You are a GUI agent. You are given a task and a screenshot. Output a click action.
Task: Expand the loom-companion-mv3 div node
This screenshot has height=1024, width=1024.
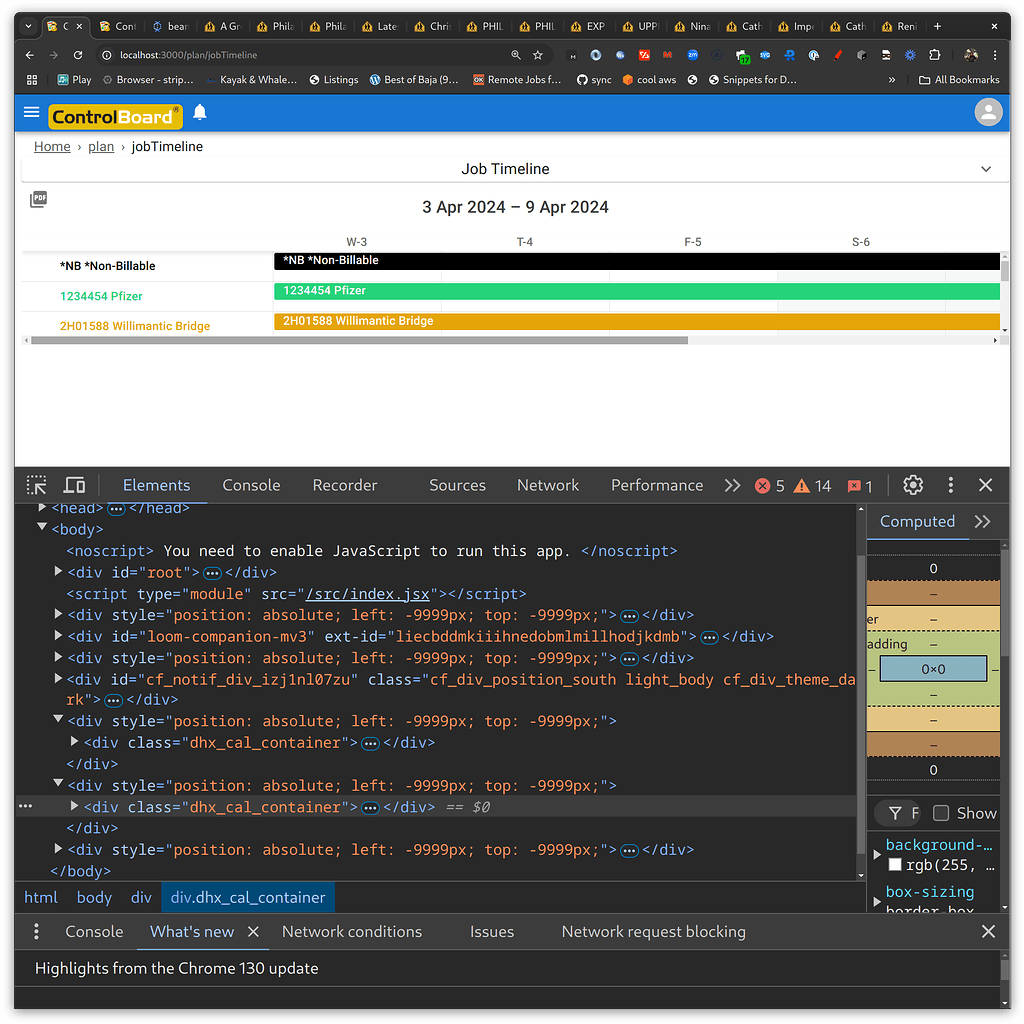tap(58, 635)
